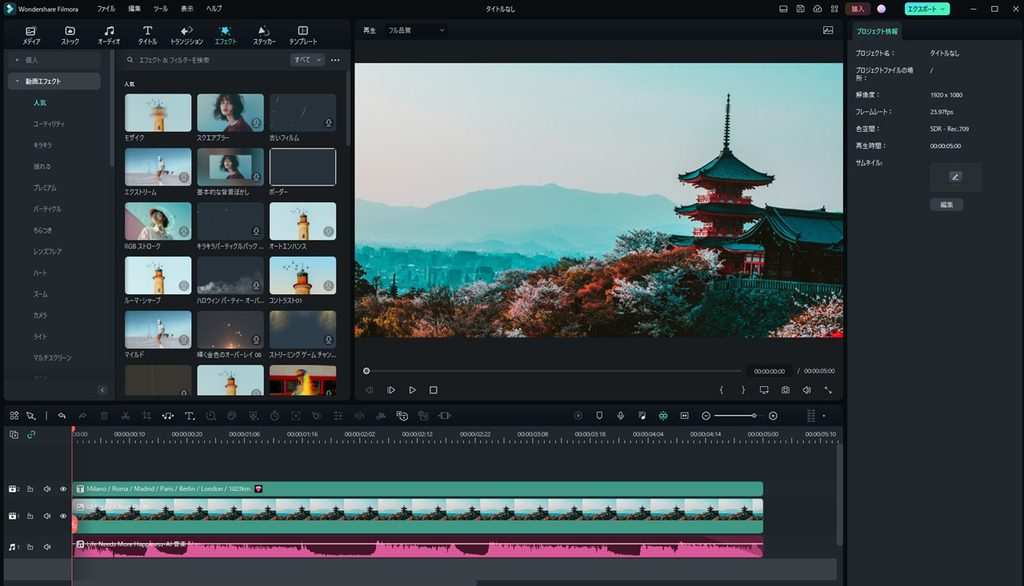The height and width of the screenshot is (586, 1024).
Task: Stop the preview playback
Action: coord(433,390)
